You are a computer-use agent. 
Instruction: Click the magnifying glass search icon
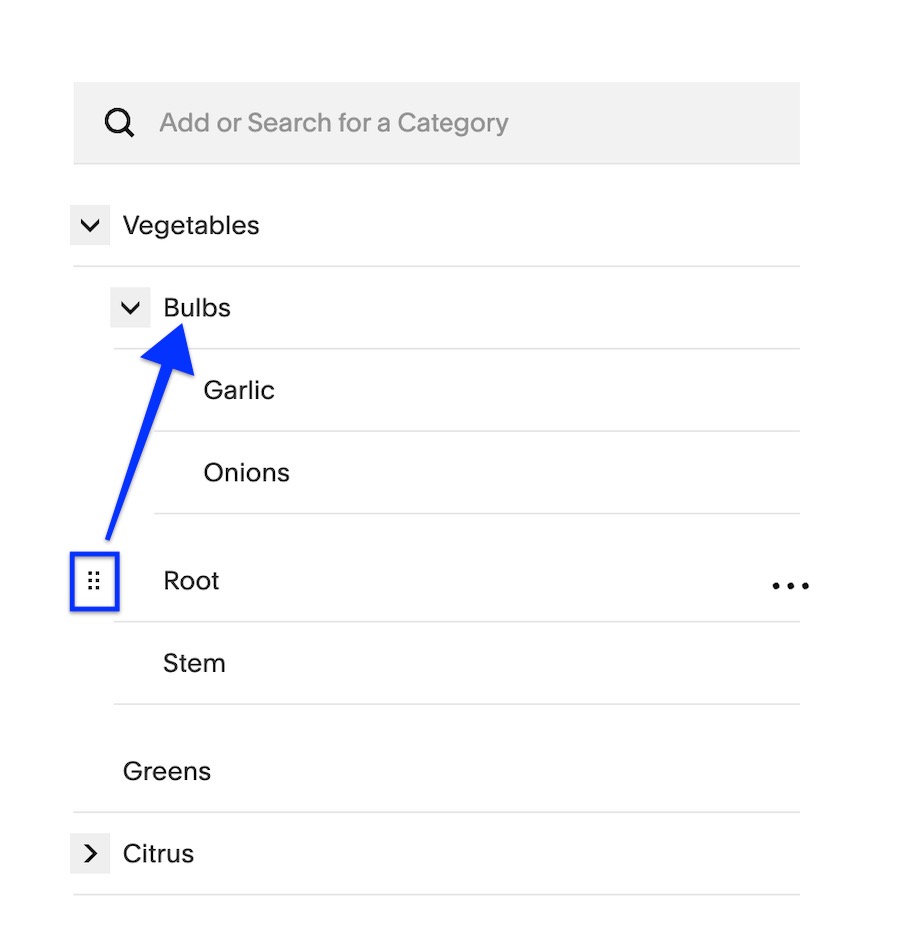(x=119, y=122)
